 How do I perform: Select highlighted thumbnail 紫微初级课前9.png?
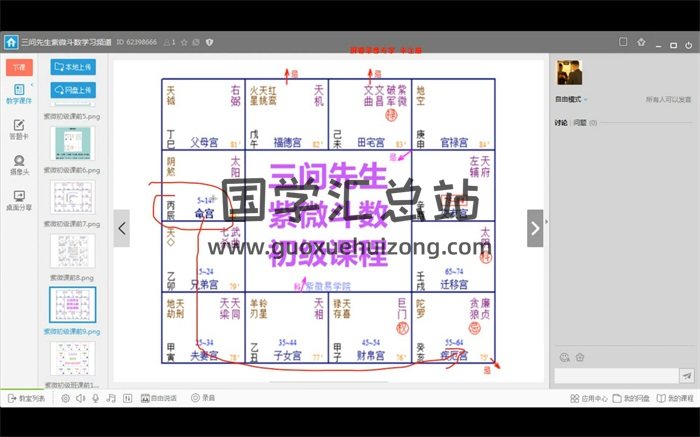tap(72, 305)
